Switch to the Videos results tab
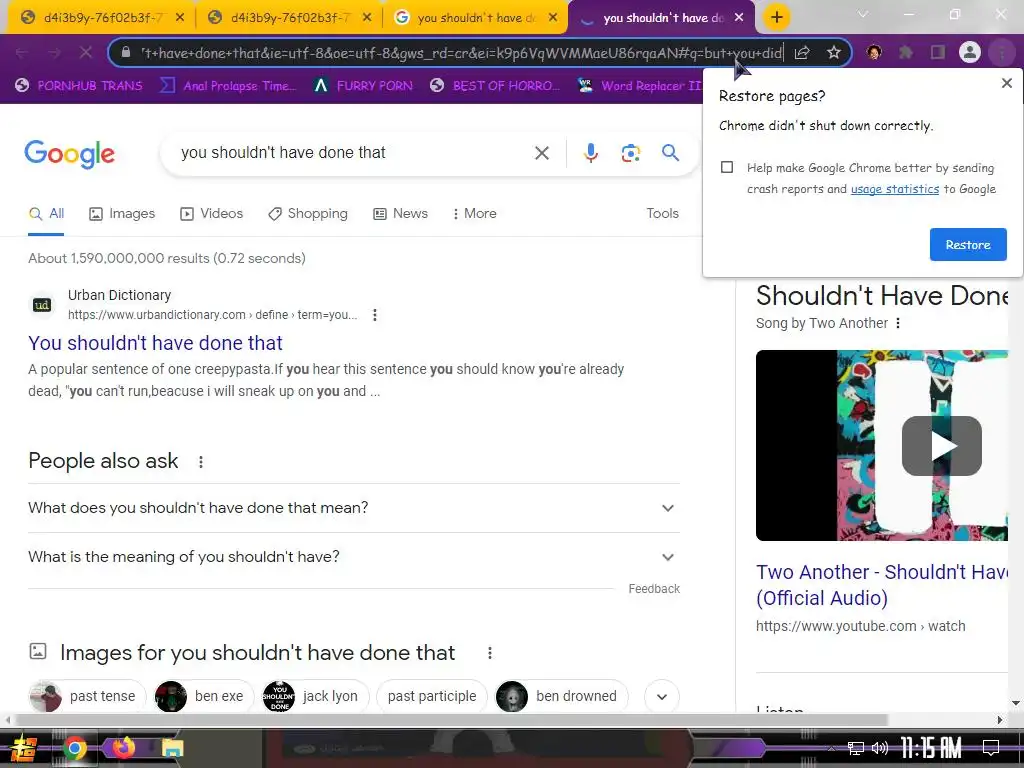This screenshot has width=1024, height=768. pyautogui.click(x=212, y=214)
